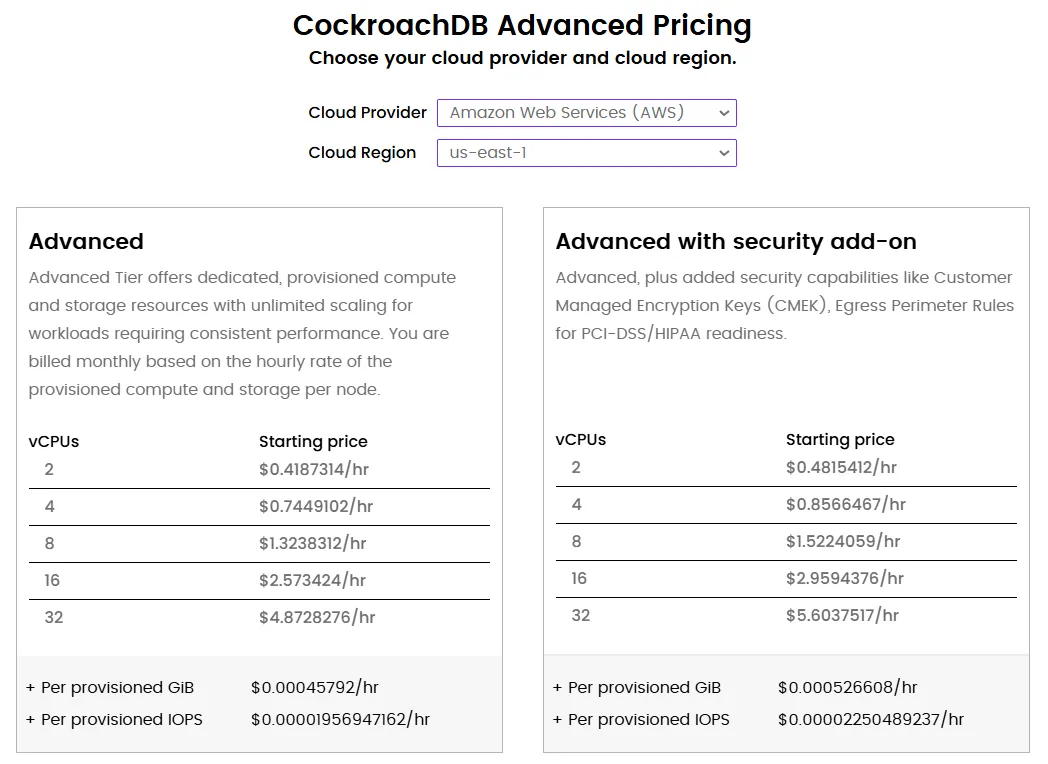
Task: Select the Advanced with security add-on heading
Action: tap(736, 241)
